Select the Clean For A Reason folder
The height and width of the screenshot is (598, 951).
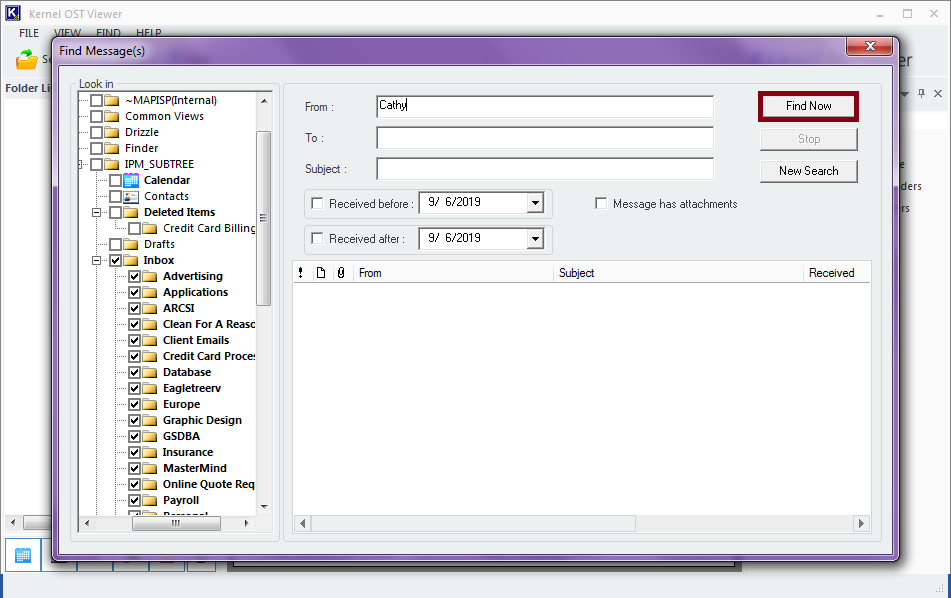coord(209,324)
